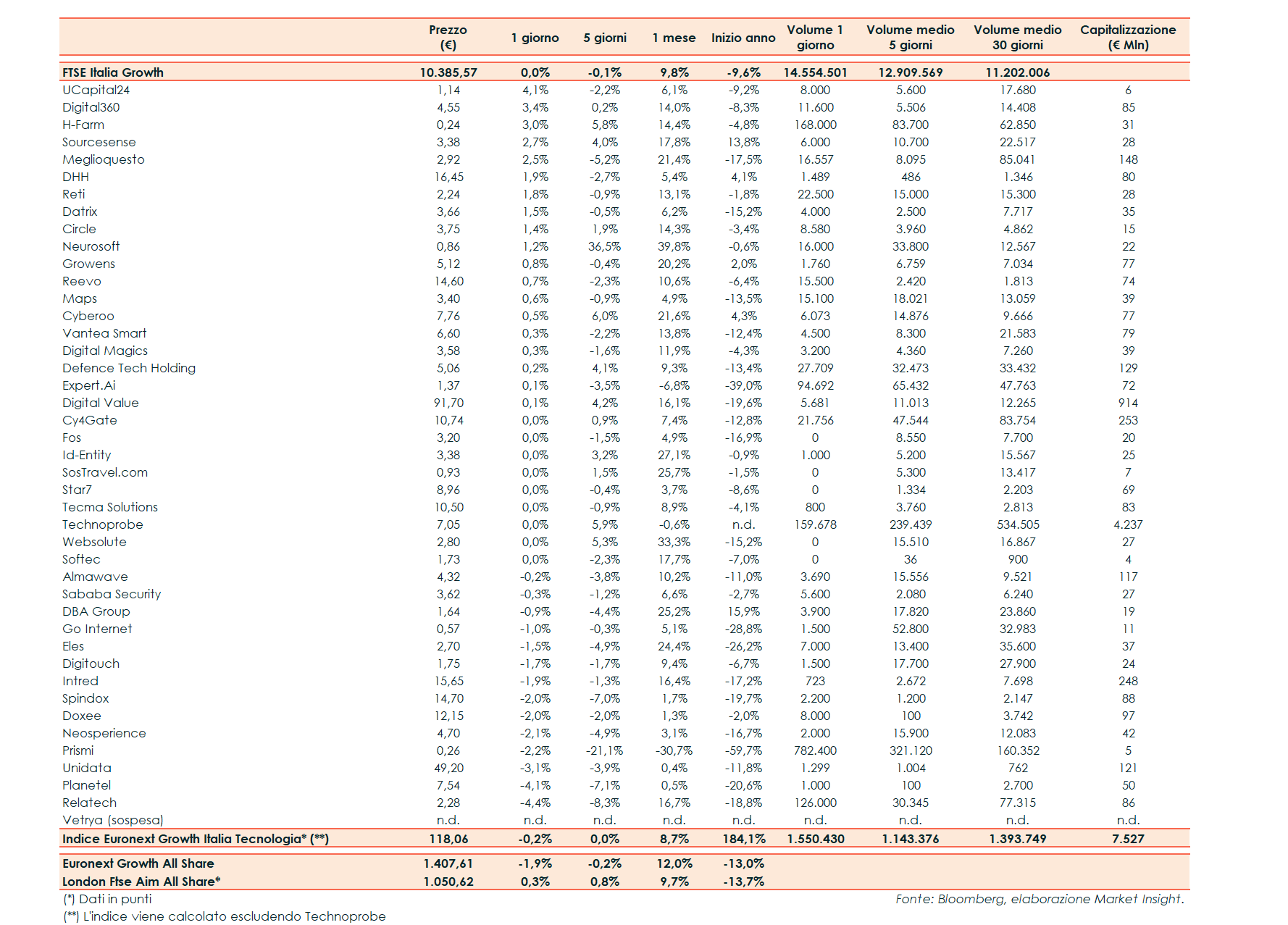Click the "Prezzo (€)" column header
Viewport: 1288px width, 925px height.
point(448,37)
